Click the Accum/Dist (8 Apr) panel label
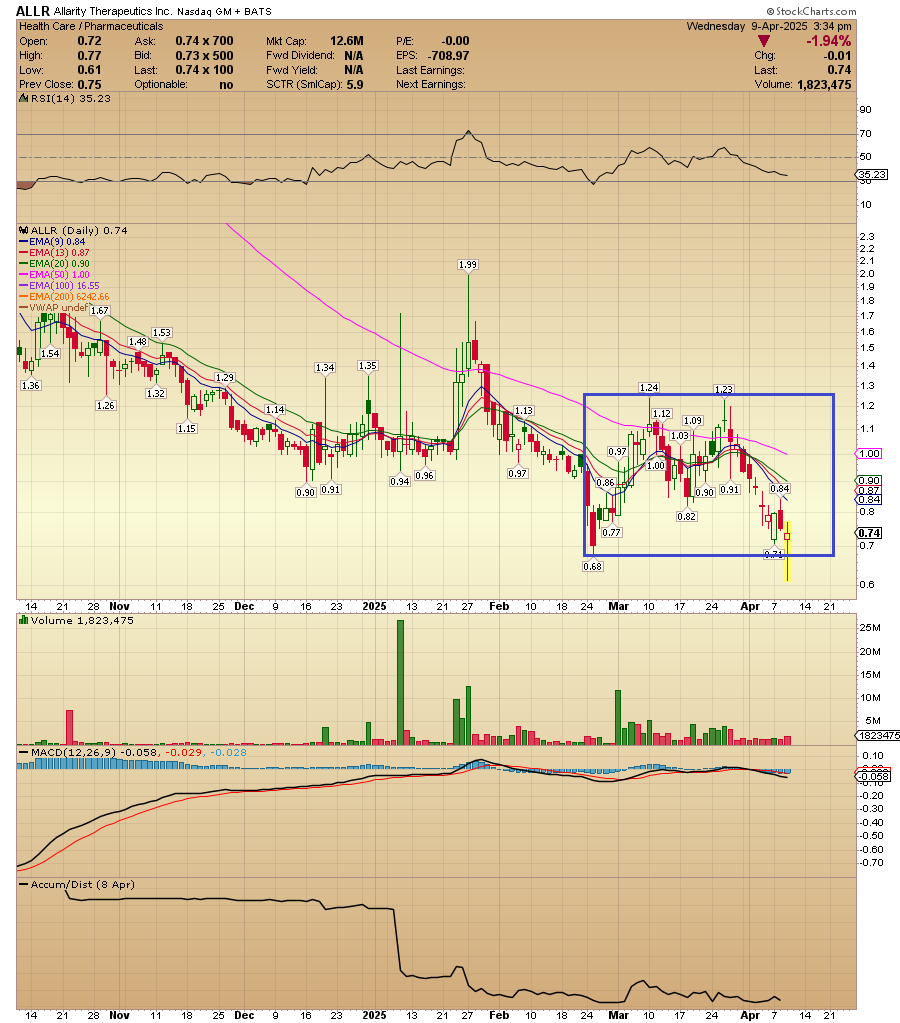This screenshot has width=900, height=1023. (x=82, y=885)
